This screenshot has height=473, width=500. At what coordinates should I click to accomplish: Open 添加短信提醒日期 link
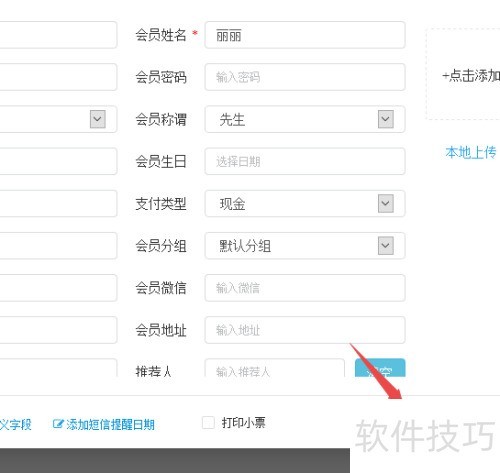(x=110, y=424)
